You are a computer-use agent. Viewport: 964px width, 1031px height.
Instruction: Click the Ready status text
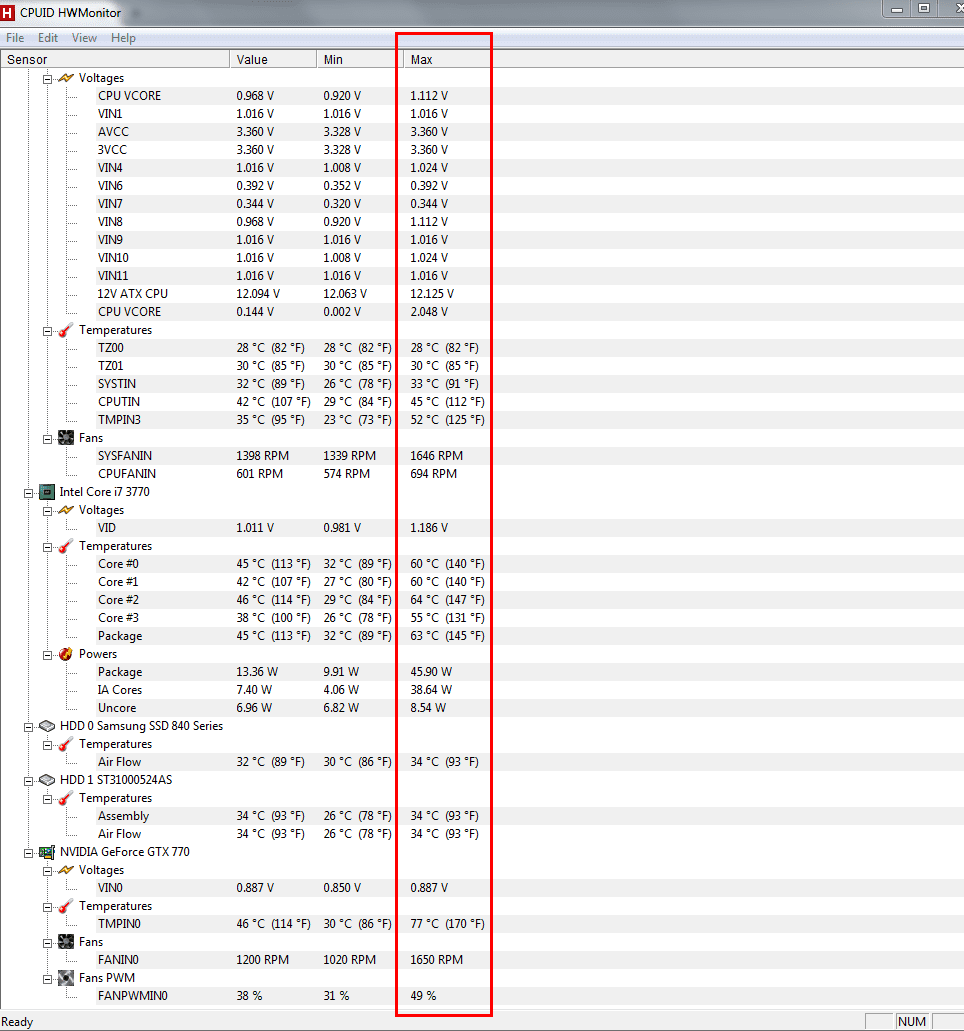17,1022
